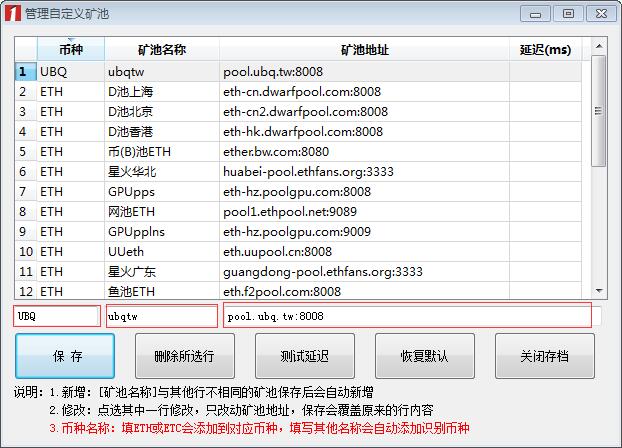Click the red app icon in title bar
The image size is (622, 448).
(x=13, y=13)
